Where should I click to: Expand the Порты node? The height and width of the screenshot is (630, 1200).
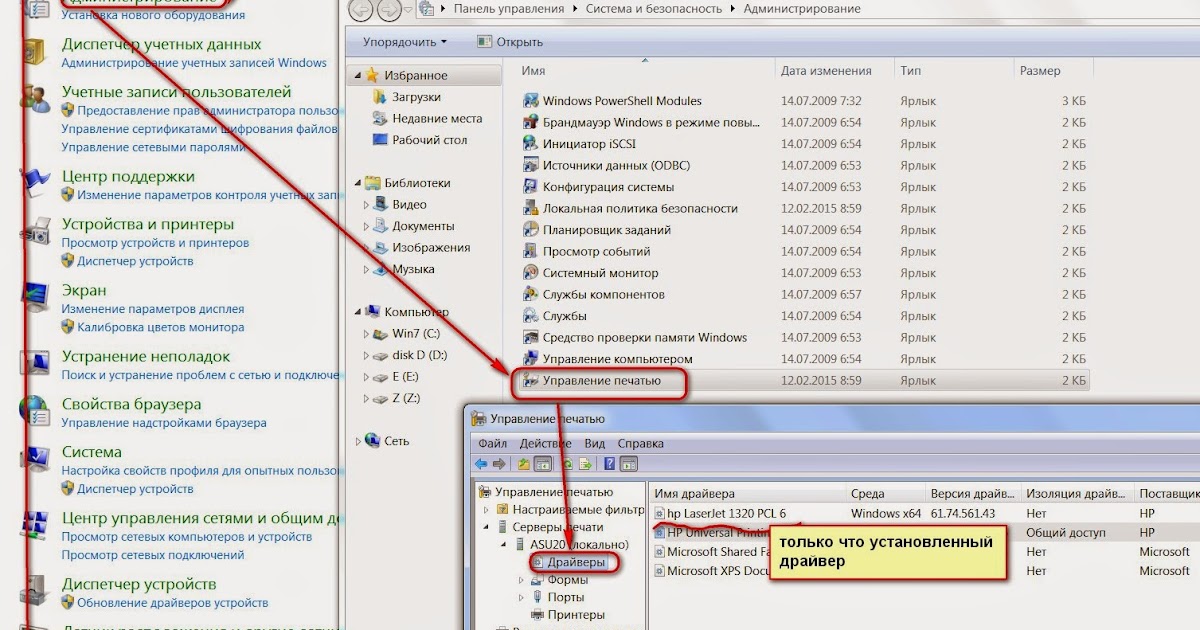(522, 598)
